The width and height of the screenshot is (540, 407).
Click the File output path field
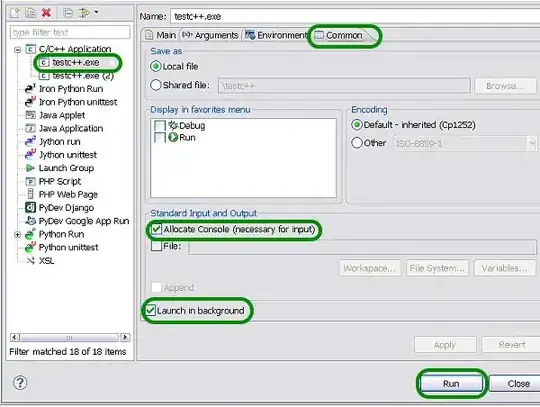362,247
